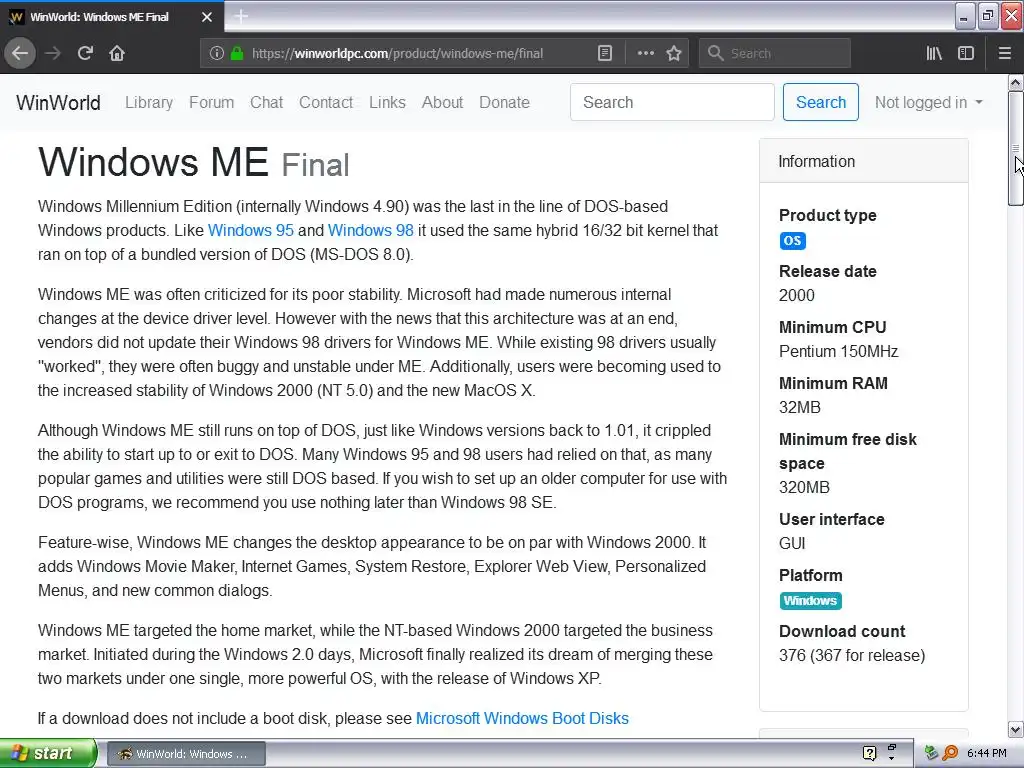Open the Library nav item
This screenshot has width=1024, height=768.
(149, 103)
